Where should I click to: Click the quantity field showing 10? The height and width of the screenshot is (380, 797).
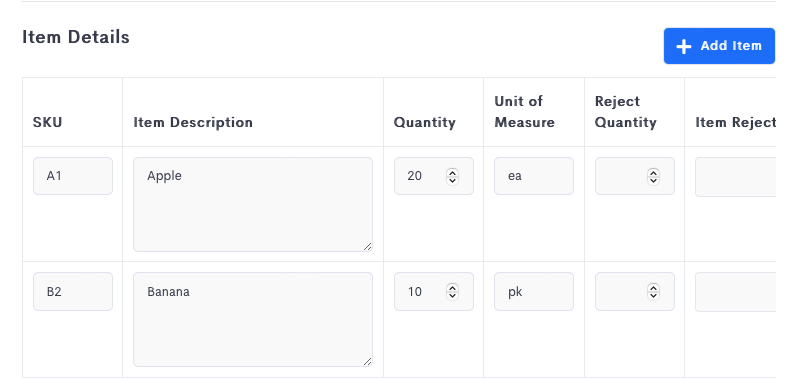point(434,292)
